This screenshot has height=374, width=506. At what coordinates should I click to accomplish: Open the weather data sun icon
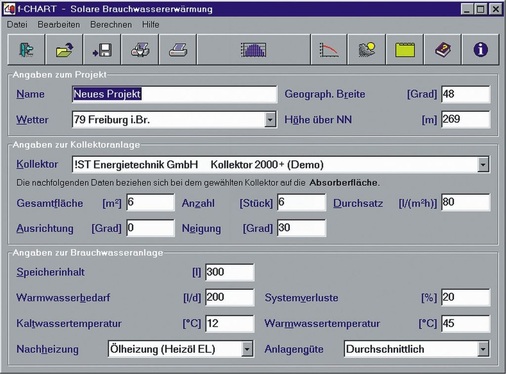click(367, 50)
